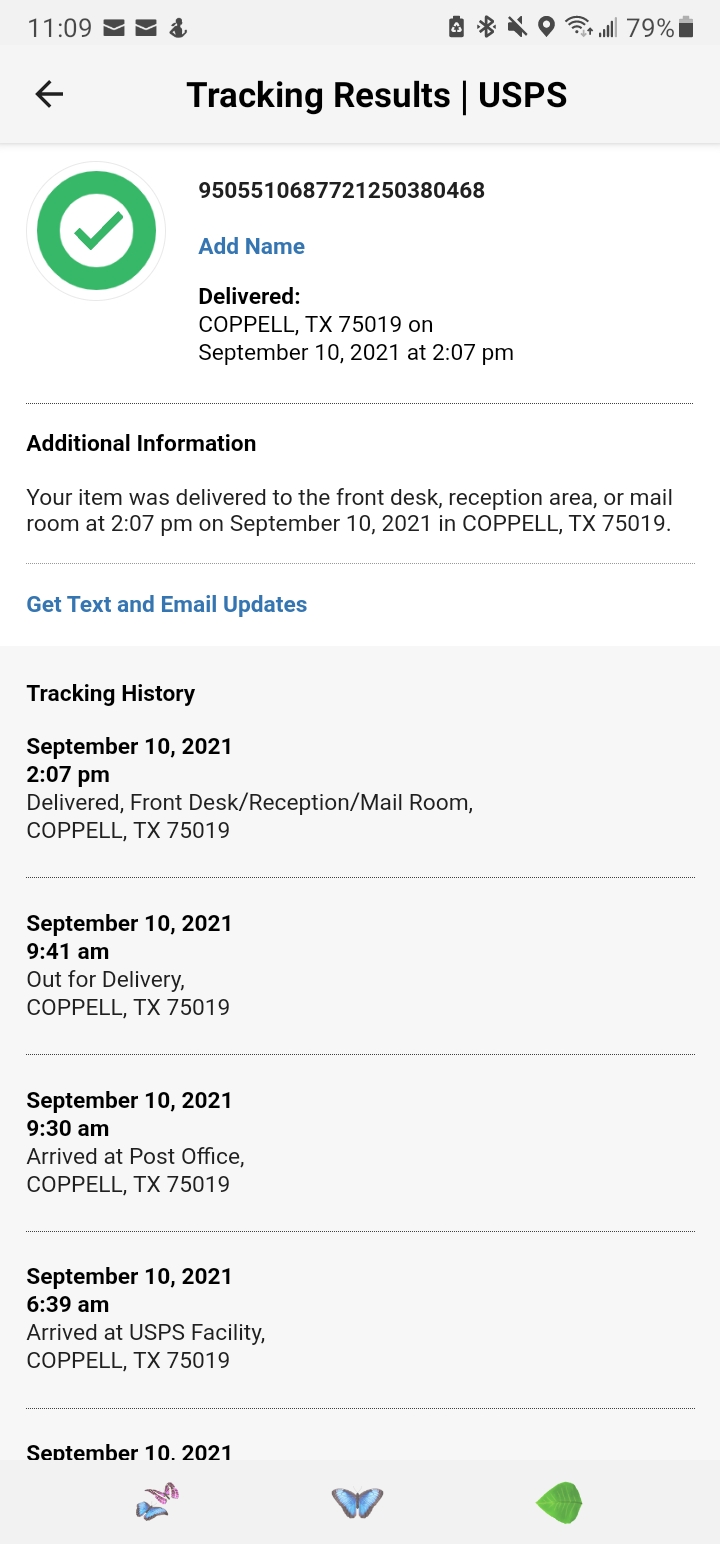This screenshot has width=720, height=1544.
Task: Tap the Tracking History heading
Action: click(x=110, y=693)
